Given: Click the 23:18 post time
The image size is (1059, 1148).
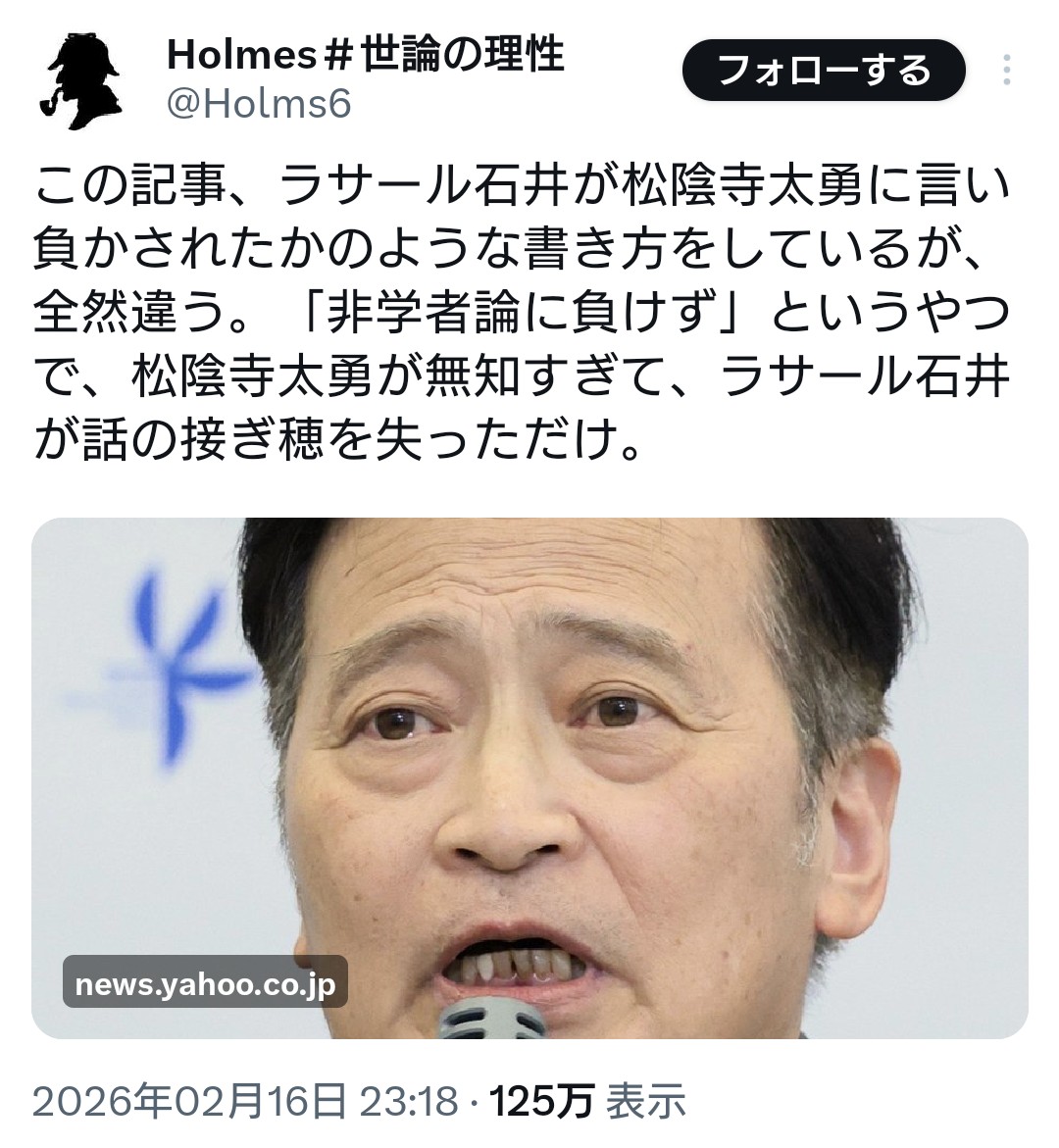Looking at the screenshot, I should [409, 1101].
